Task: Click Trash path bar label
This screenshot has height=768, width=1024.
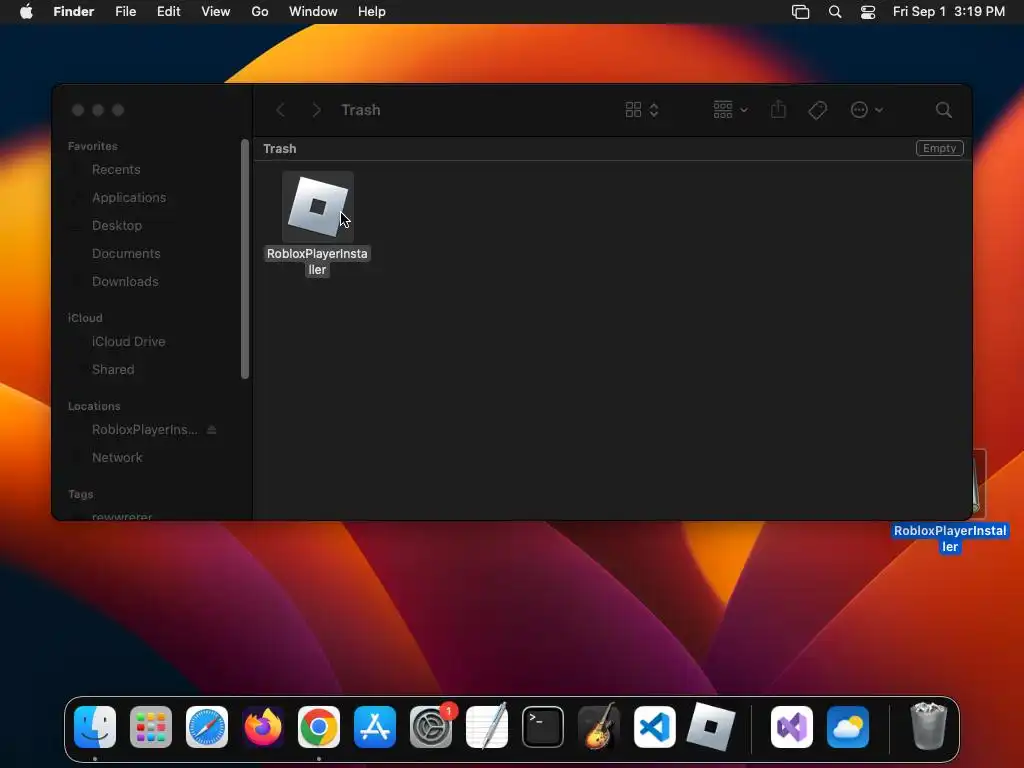Action: coord(280,149)
